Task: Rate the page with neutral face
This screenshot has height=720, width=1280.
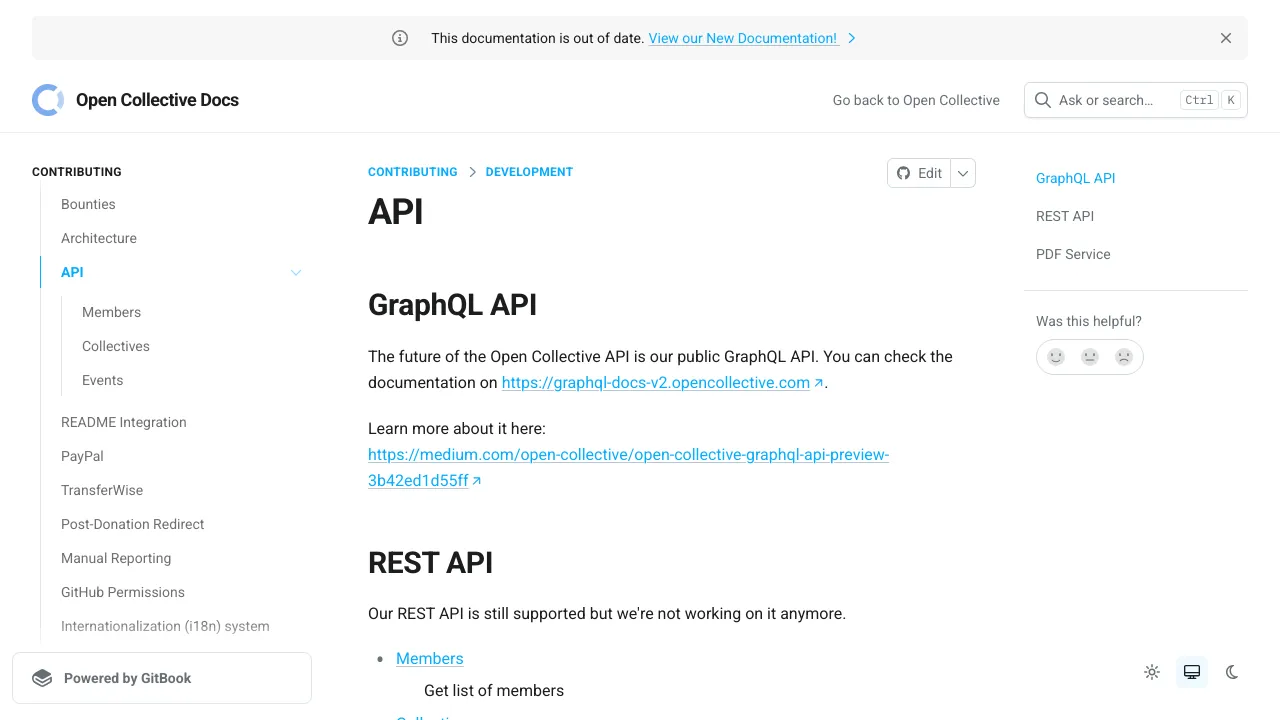Action: pos(1090,357)
